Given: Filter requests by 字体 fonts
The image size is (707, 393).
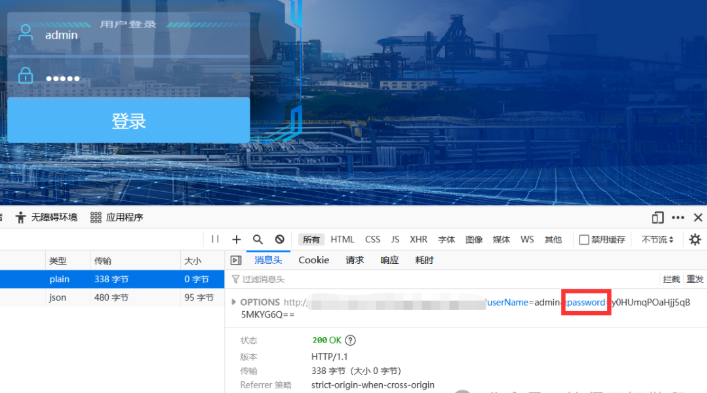Looking at the screenshot, I should click(446, 239).
